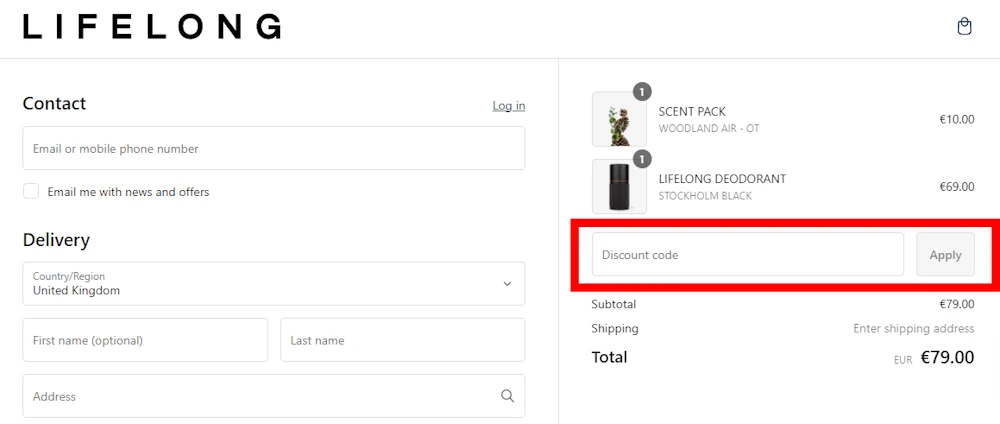Screen dimensions: 1000x424
Task: Click the LIFELONG logo
Action: click(152, 27)
